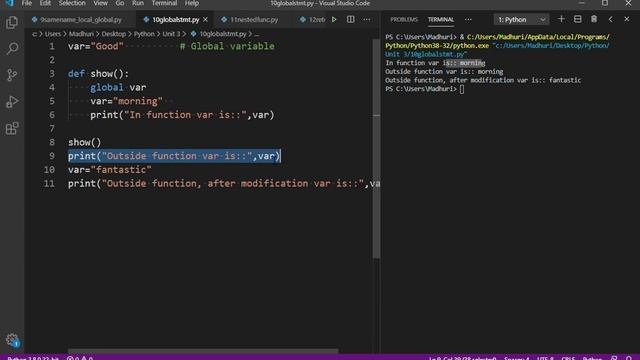Move panel with left chevron icon
This screenshot has width=640, height=360.
tap(610, 19)
